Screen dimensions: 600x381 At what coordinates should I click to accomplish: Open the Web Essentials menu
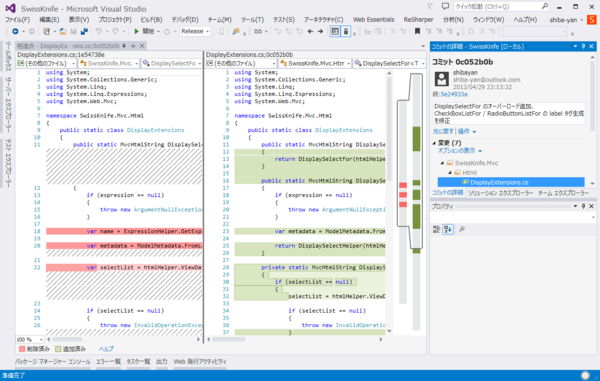coord(373,20)
